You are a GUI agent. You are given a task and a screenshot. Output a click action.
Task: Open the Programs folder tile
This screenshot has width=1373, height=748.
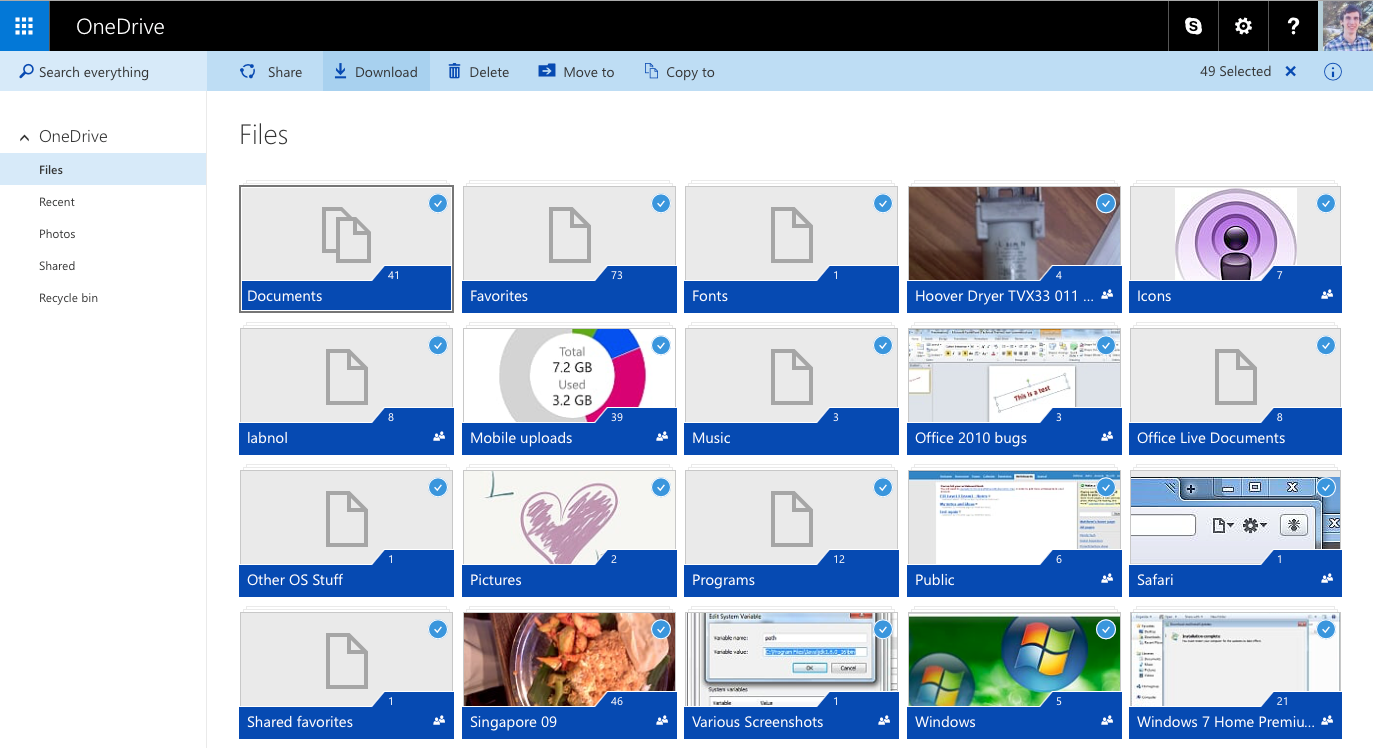point(792,533)
